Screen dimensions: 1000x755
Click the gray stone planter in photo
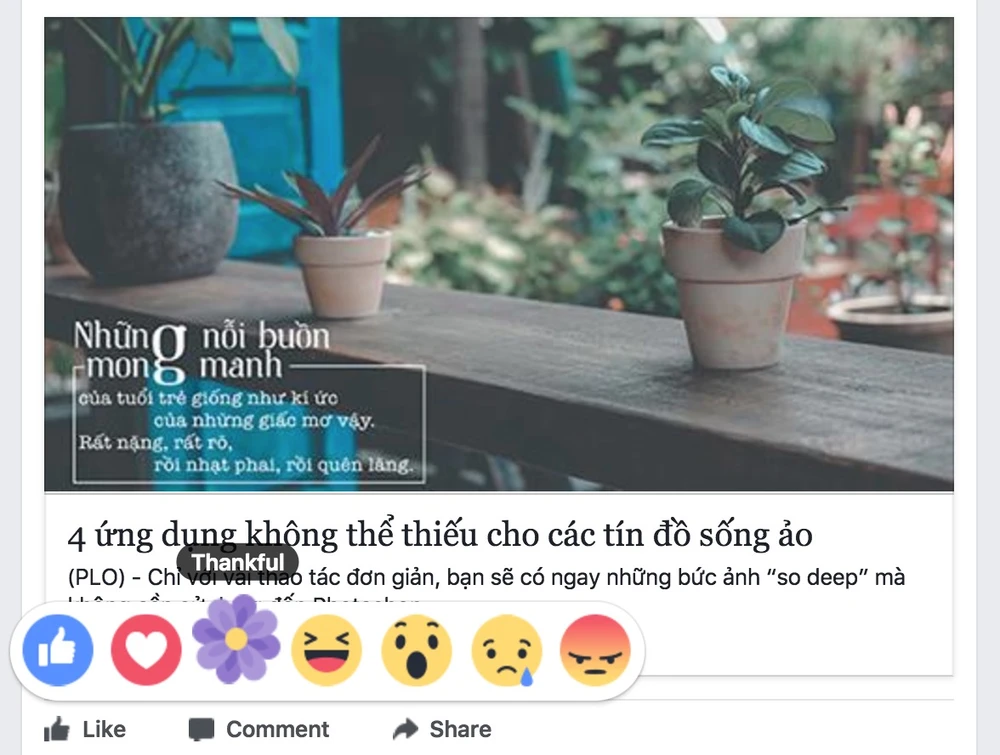coord(148,199)
